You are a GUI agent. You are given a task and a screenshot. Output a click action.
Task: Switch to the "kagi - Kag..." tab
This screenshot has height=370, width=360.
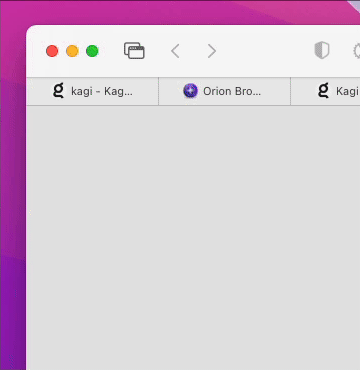pos(92,91)
